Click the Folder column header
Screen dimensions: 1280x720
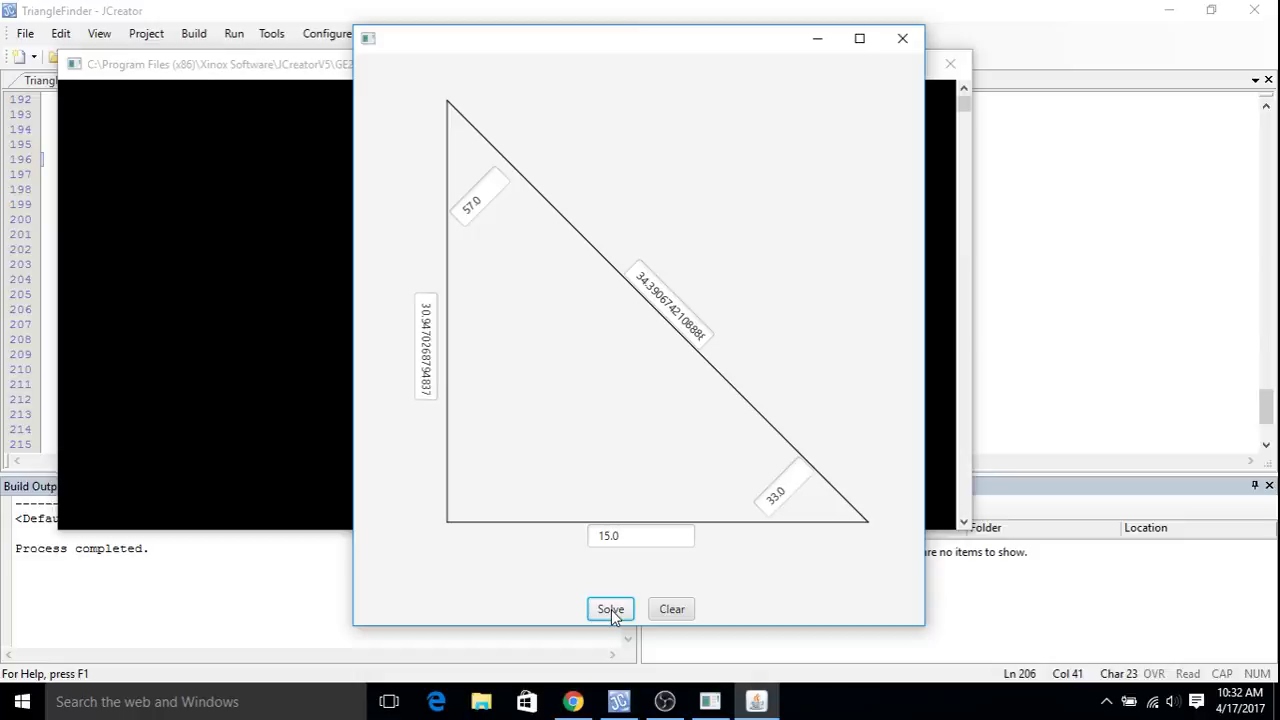[x=985, y=528]
